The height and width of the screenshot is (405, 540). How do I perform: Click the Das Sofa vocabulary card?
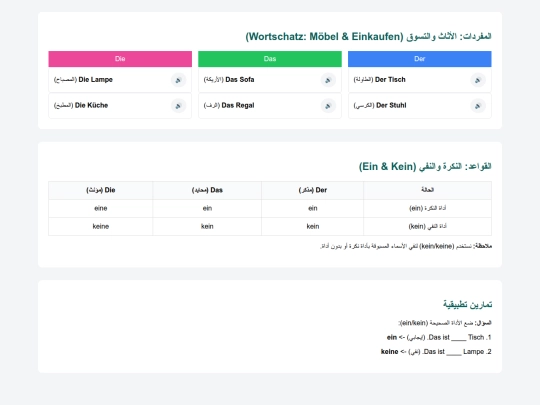pyautogui.click(x=270, y=80)
